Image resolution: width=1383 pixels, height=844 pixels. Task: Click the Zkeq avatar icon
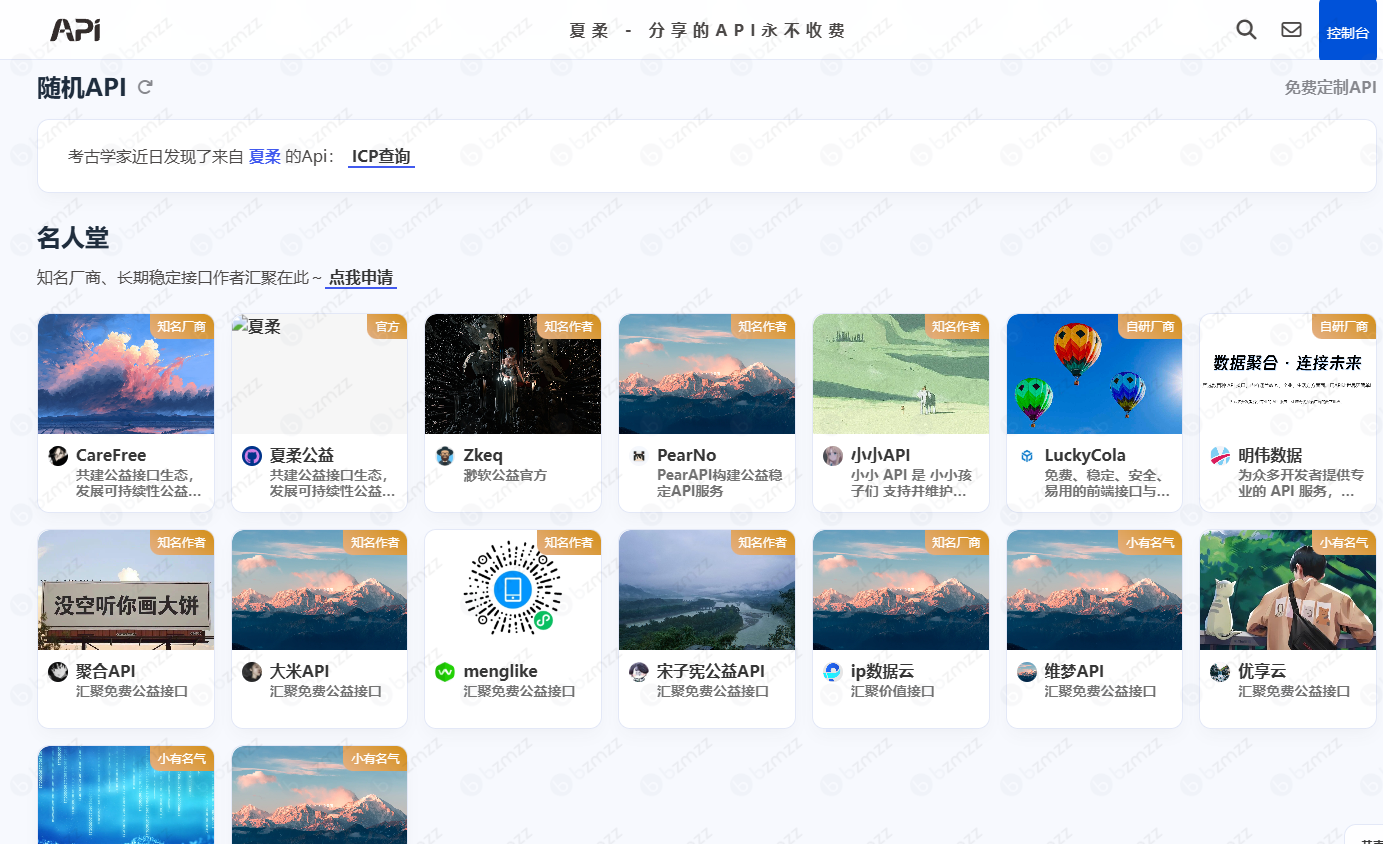click(445, 456)
